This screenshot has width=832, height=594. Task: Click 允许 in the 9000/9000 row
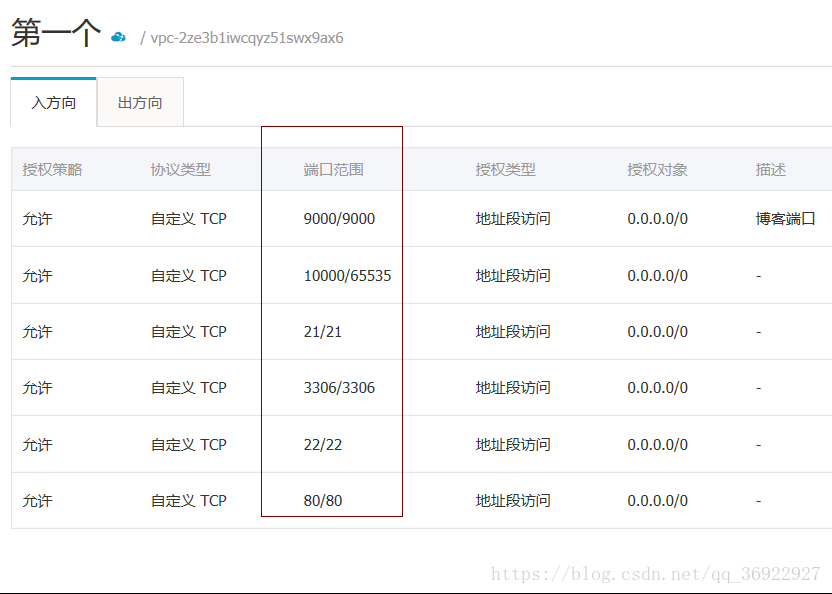coord(38,219)
